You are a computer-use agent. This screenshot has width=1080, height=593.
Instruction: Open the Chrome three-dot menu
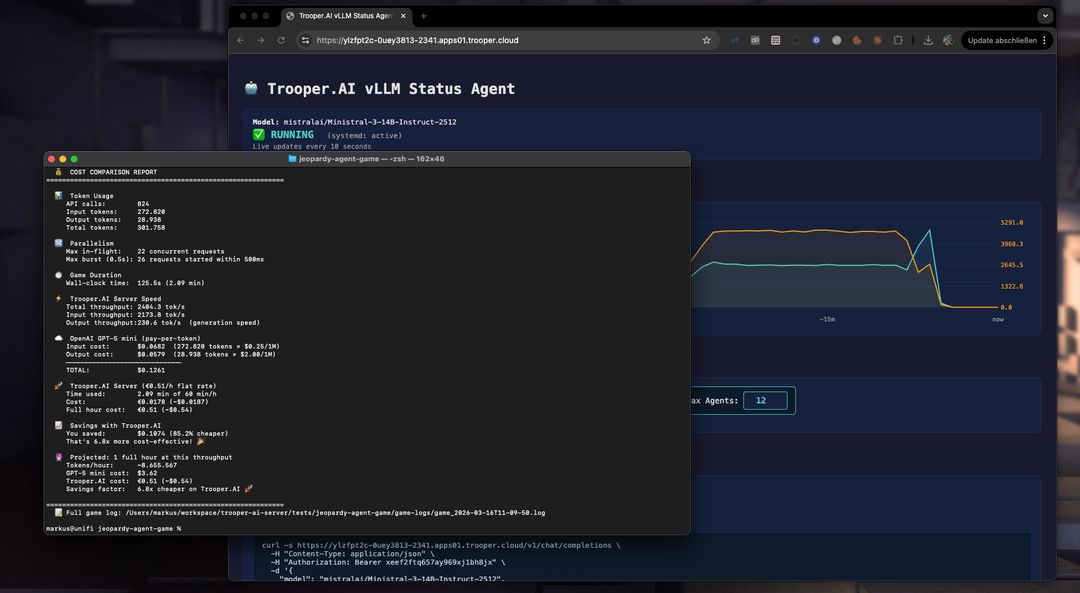tap(1044, 40)
